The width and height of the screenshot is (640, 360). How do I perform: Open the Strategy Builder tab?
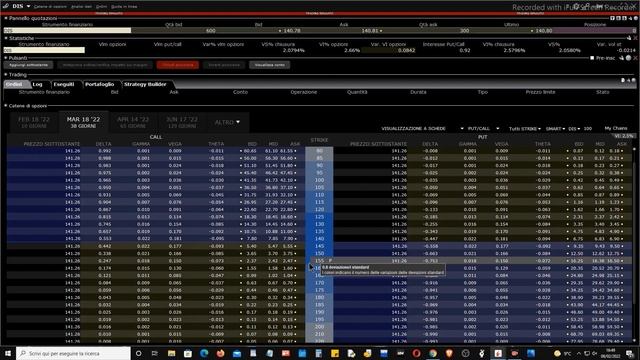pos(145,84)
